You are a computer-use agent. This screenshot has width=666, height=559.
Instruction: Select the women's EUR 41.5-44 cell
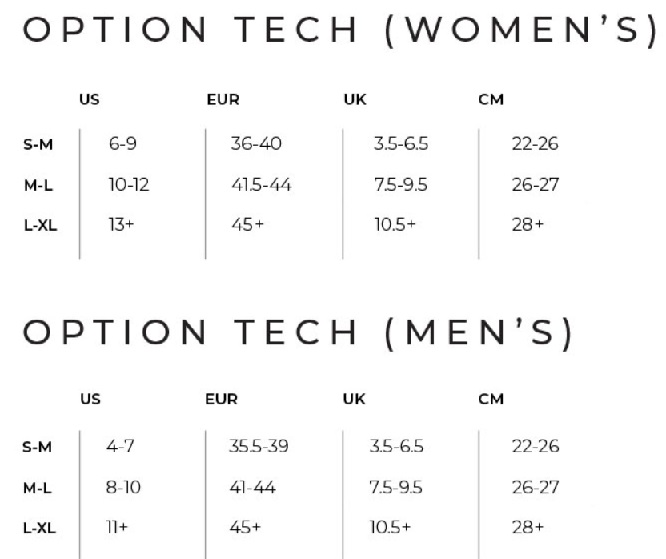pos(261,185)
